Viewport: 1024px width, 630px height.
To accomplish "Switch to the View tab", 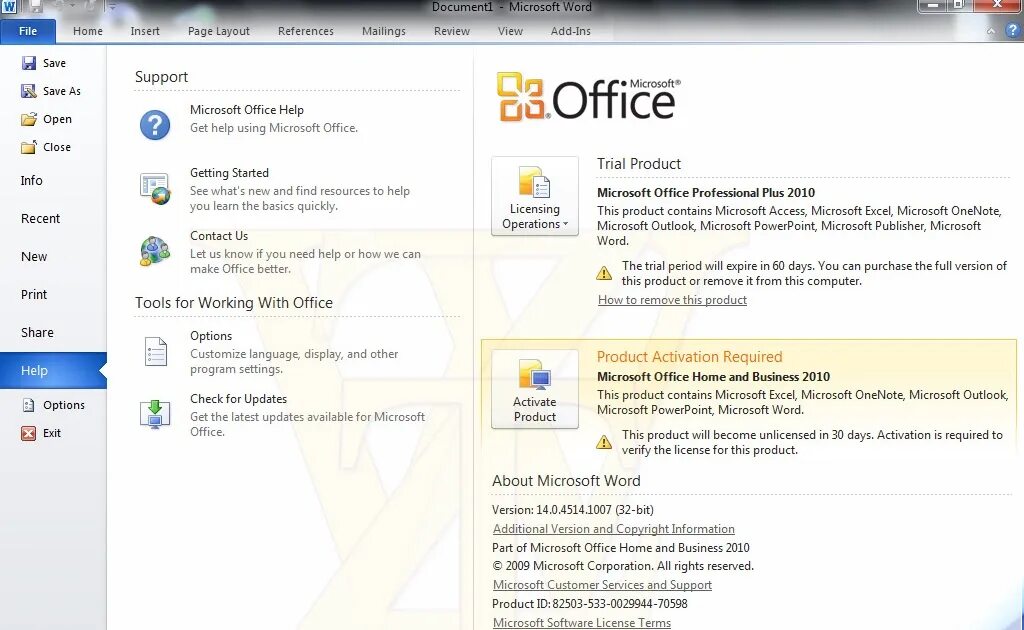I will 510,31.
